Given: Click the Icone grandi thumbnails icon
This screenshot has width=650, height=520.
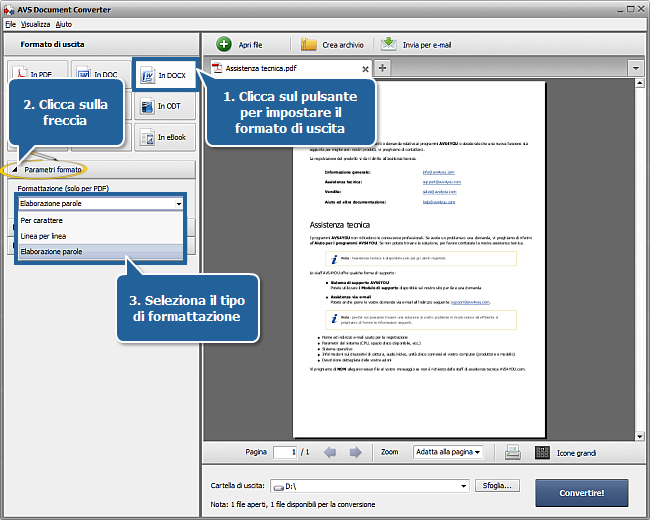Looking at the screenshot, I should pos(542,452).
